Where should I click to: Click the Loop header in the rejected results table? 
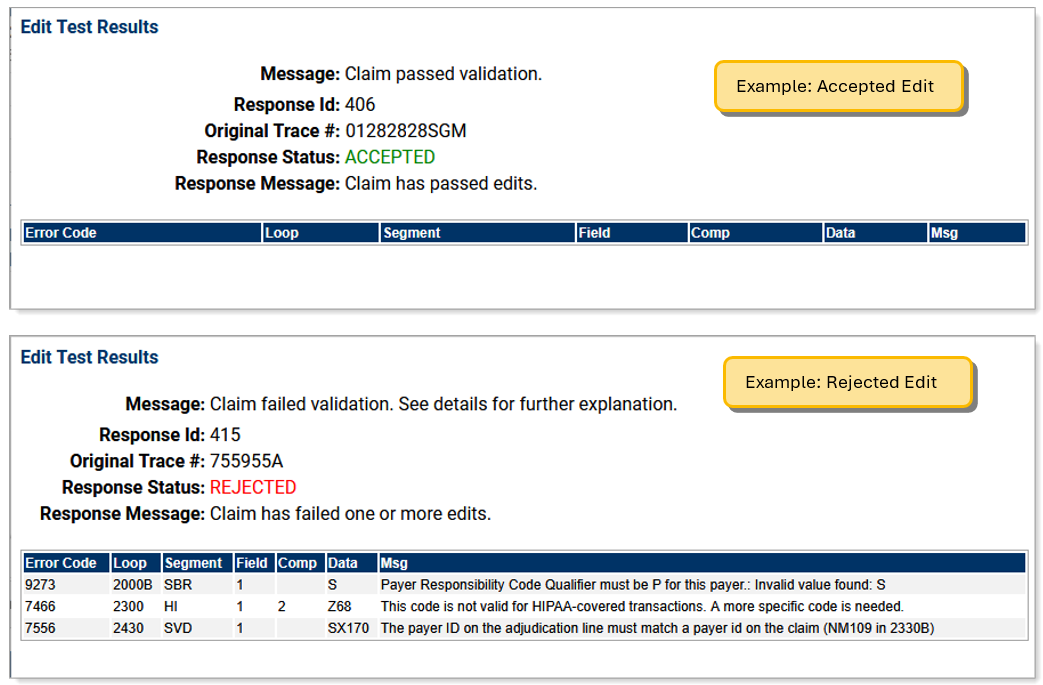[130, 563]
